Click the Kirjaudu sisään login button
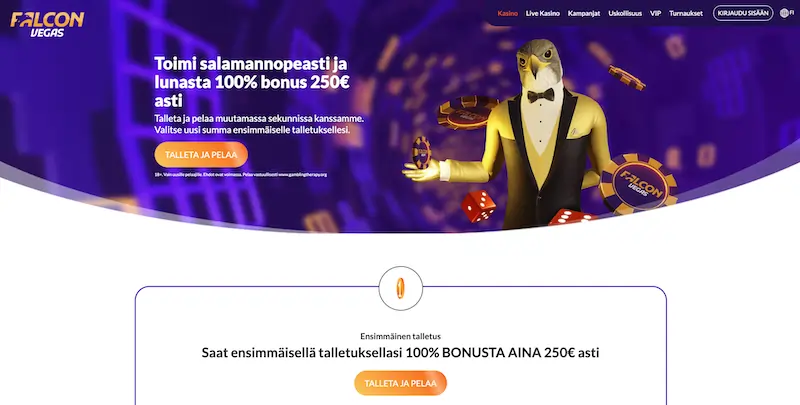 point(743,13)
